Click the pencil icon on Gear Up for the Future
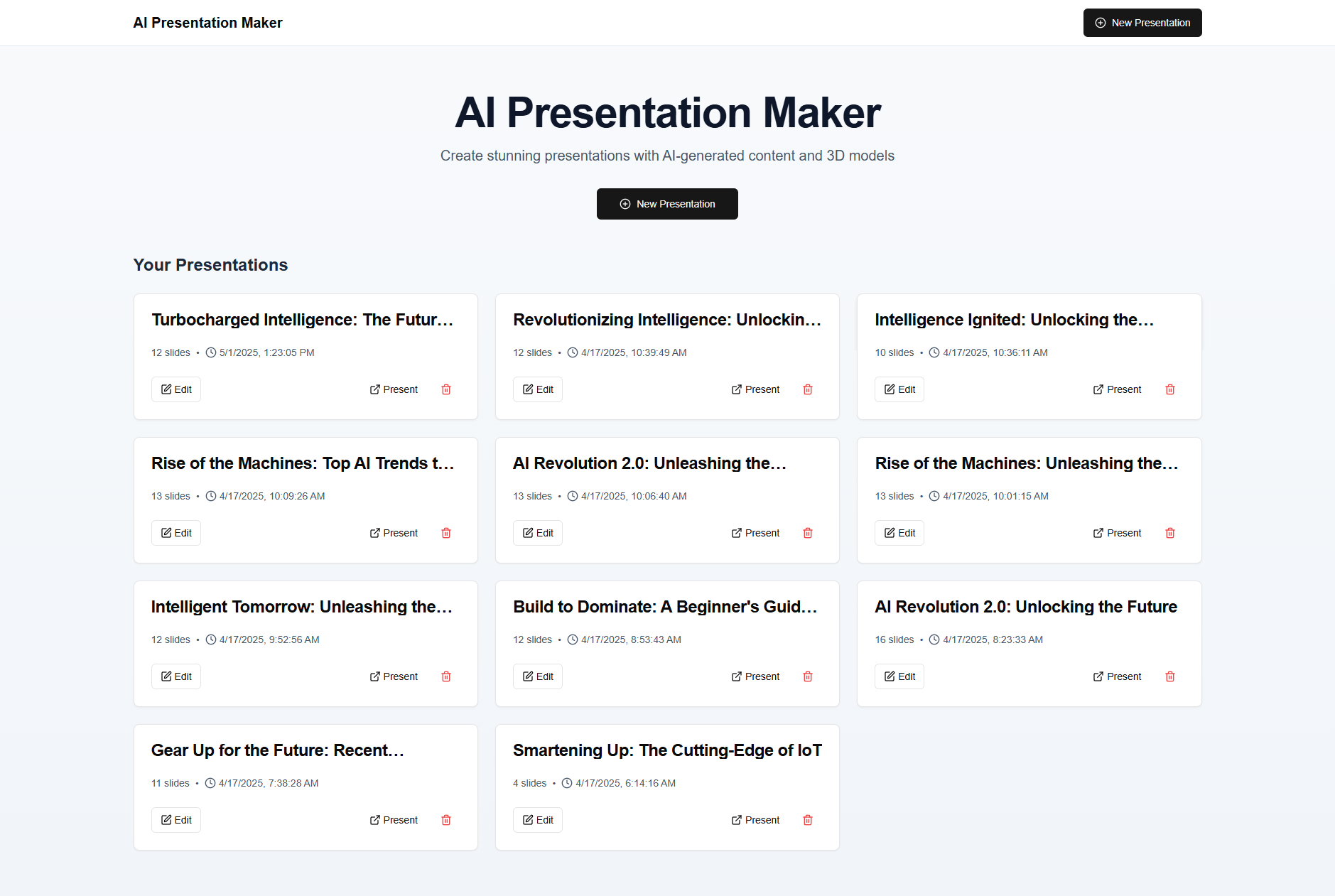This screenshot has width=1335, height=896. coord(166,820)
